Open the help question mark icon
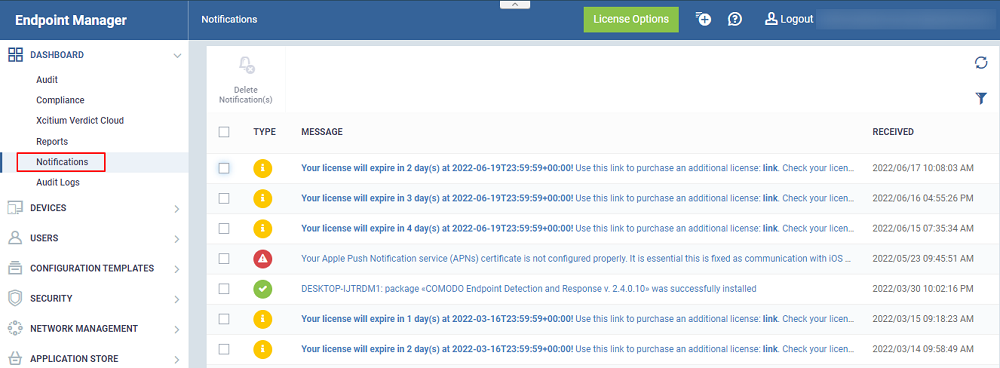 coord(735,19)
